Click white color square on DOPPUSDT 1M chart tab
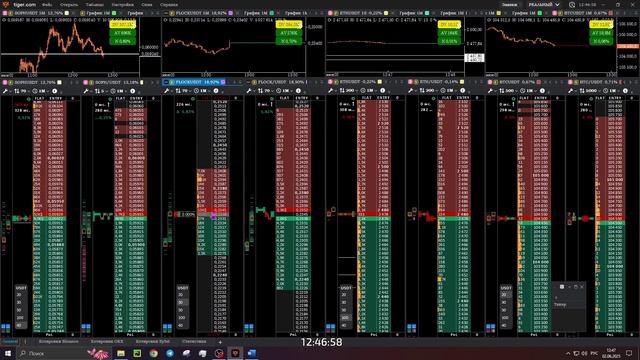640x360 pixels. (x=67, y=13)
